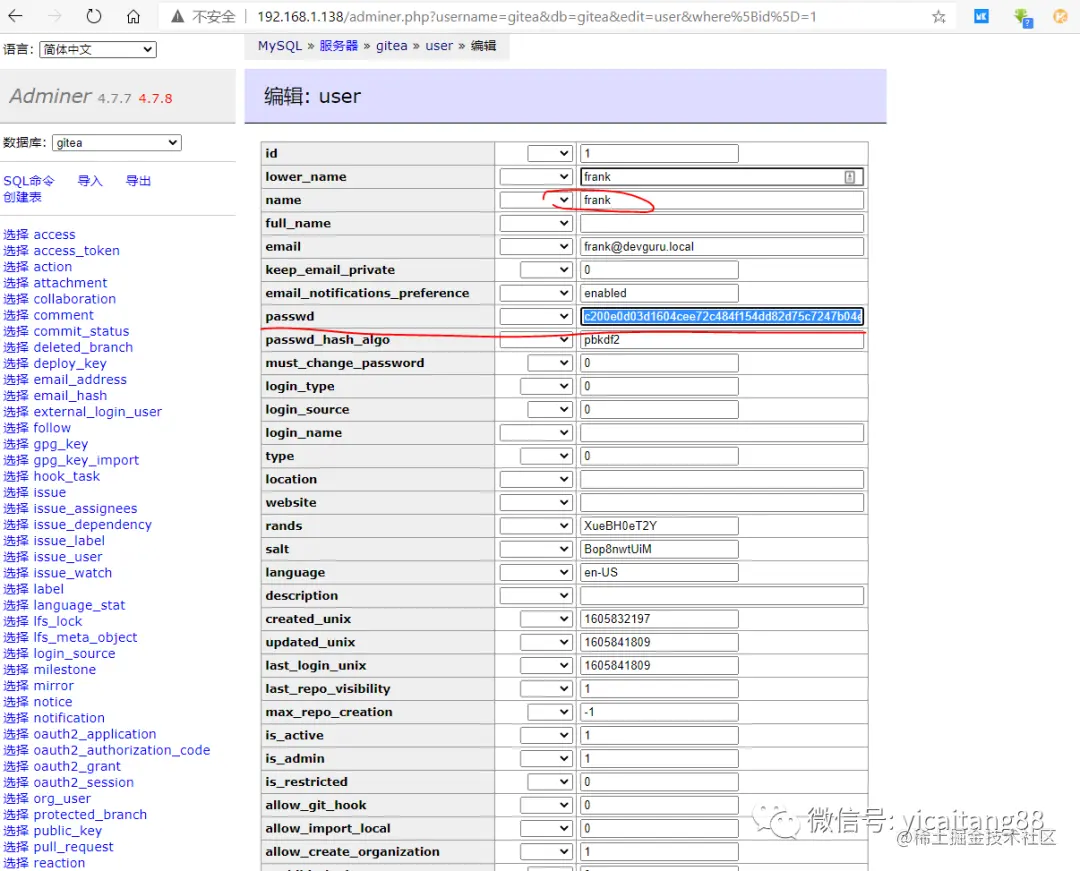The width and height of the screenshot is (1080, 871).
Task: Open the green extension icon in toolbar
Action: pos(1023,17)
